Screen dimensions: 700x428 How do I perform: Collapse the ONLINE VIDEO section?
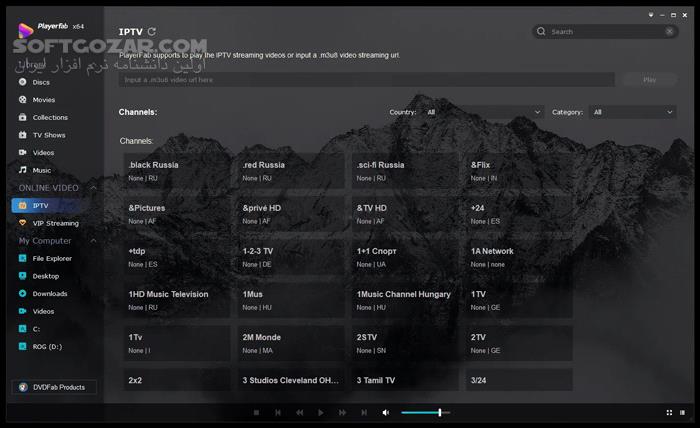tap(93, 188)
